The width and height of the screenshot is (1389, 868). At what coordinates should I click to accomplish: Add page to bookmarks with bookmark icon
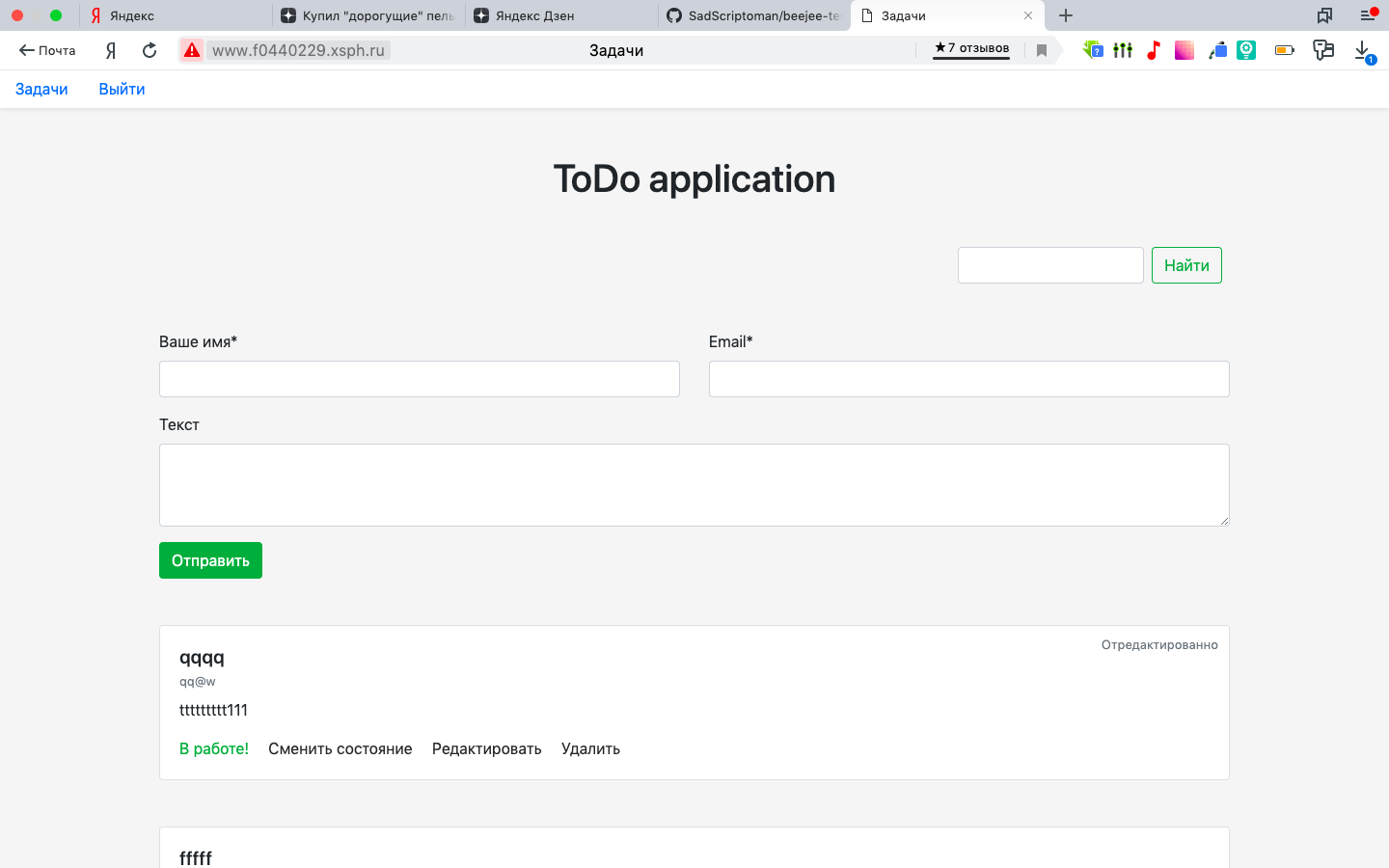click(x=1042, y=50)
